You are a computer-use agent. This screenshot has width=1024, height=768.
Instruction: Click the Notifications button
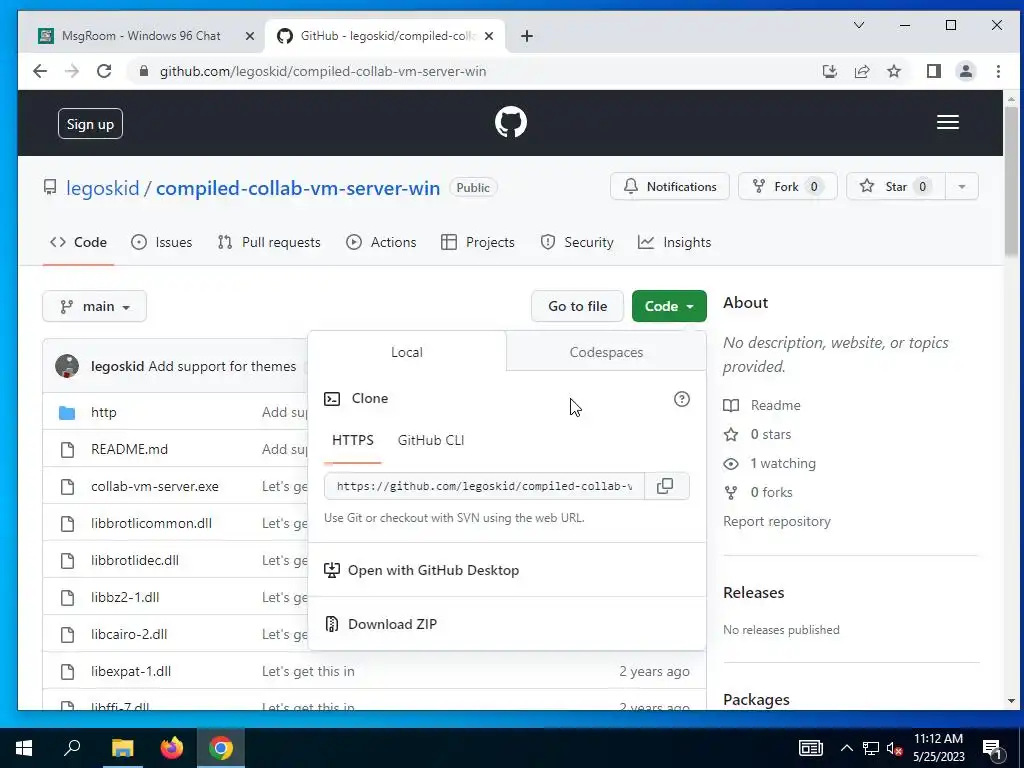[669, 187]
